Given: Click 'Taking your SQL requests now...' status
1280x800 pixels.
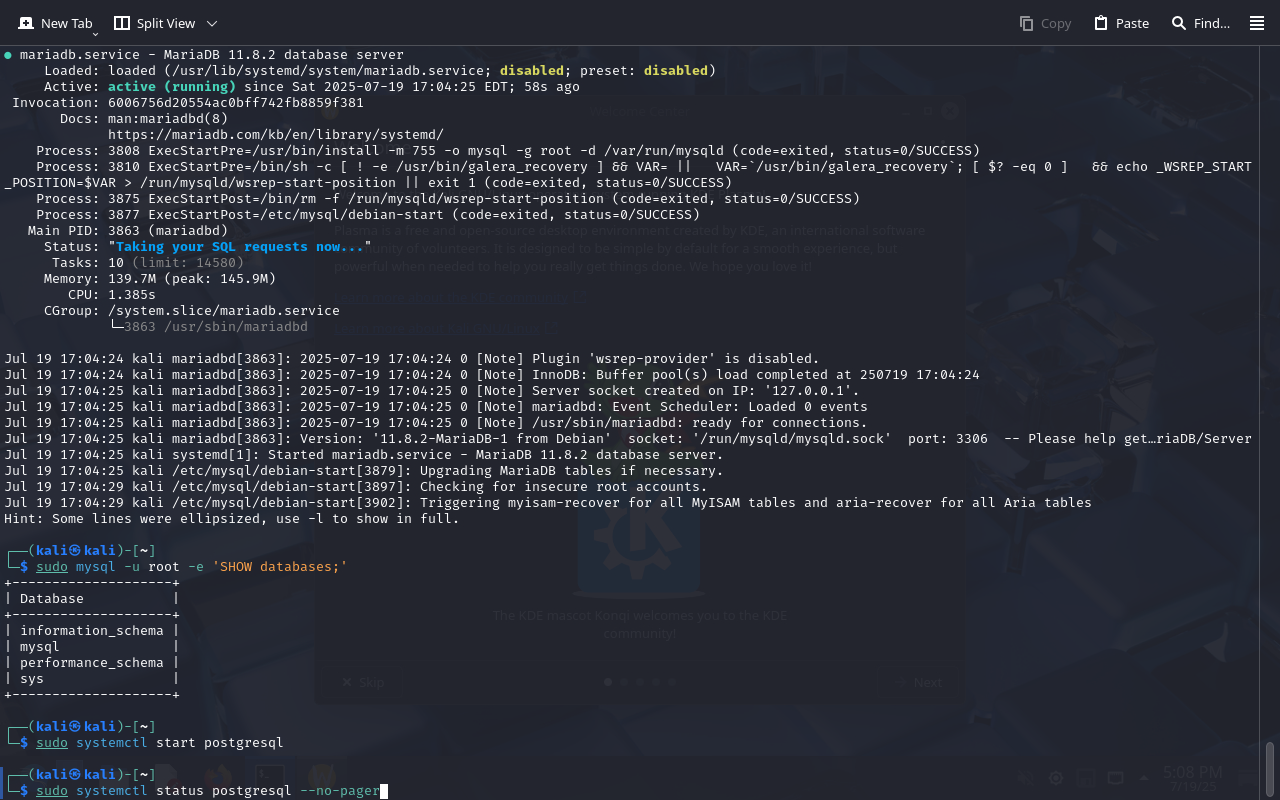Looking at the screenshot, I should (240, 247).
